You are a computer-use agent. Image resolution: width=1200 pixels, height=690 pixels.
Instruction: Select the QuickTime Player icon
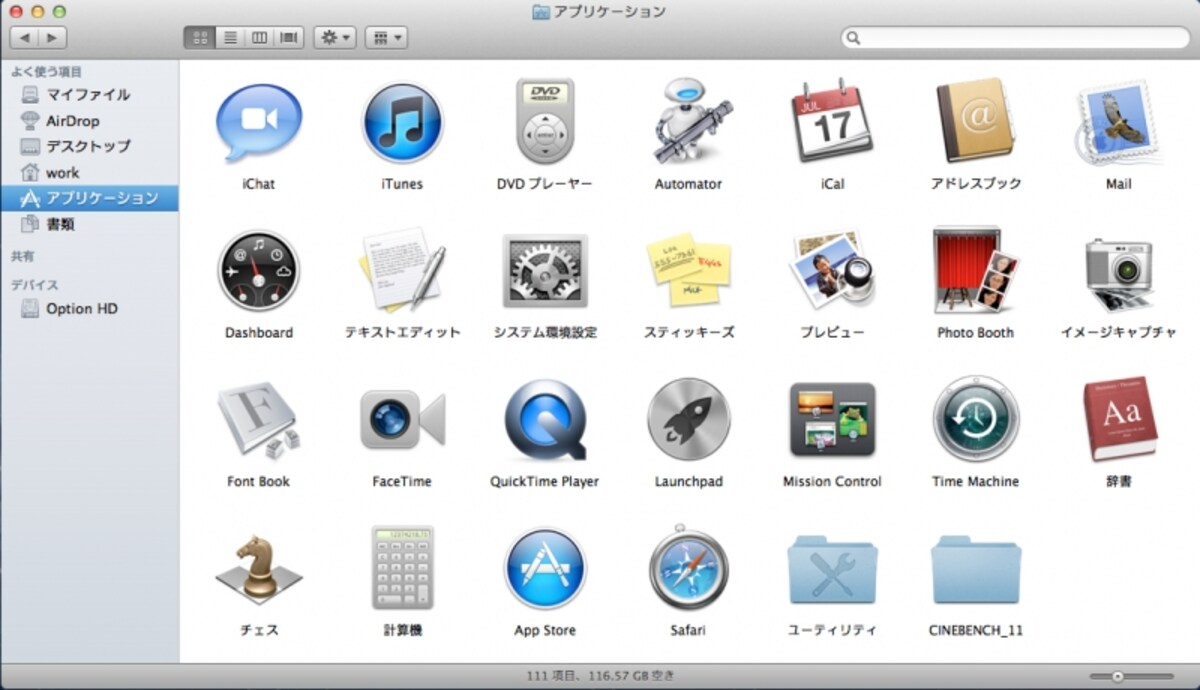545,420
